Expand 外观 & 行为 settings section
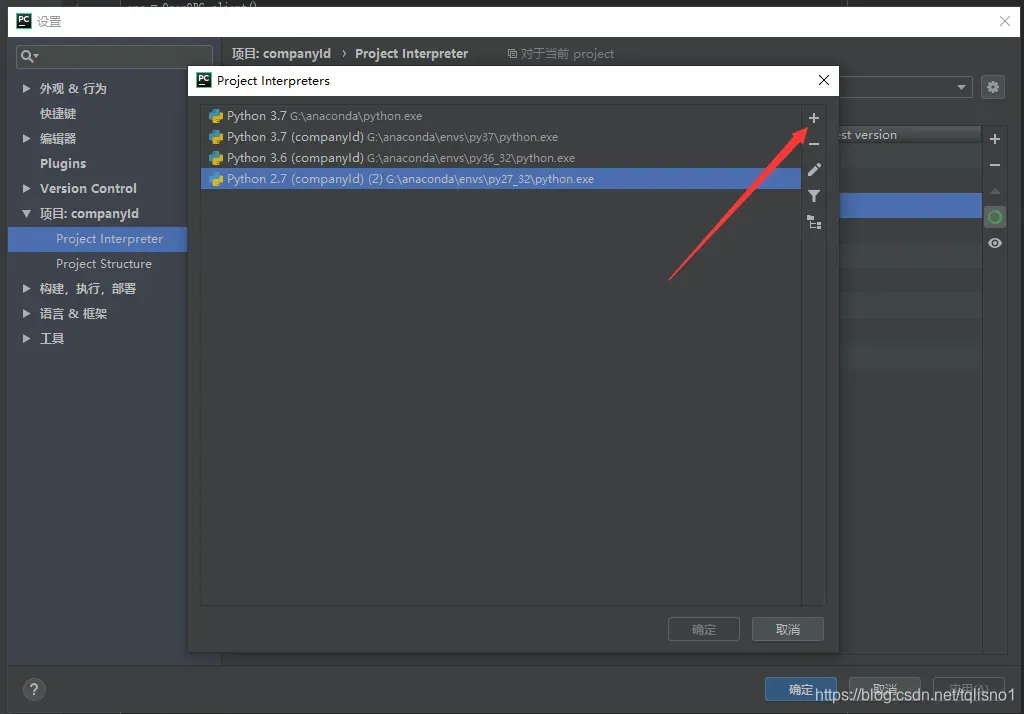Screen dimensions: 1024x714 tap(26, 88)
